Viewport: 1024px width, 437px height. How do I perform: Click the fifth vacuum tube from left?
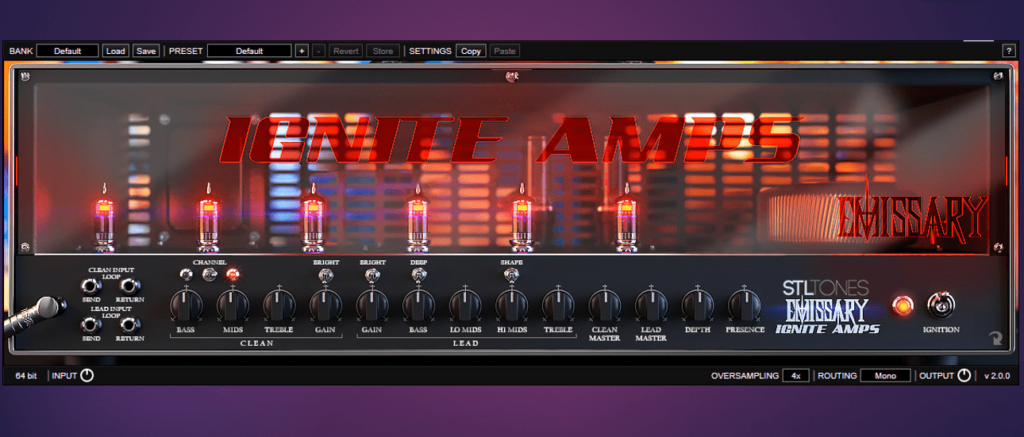tap(522, 218)
